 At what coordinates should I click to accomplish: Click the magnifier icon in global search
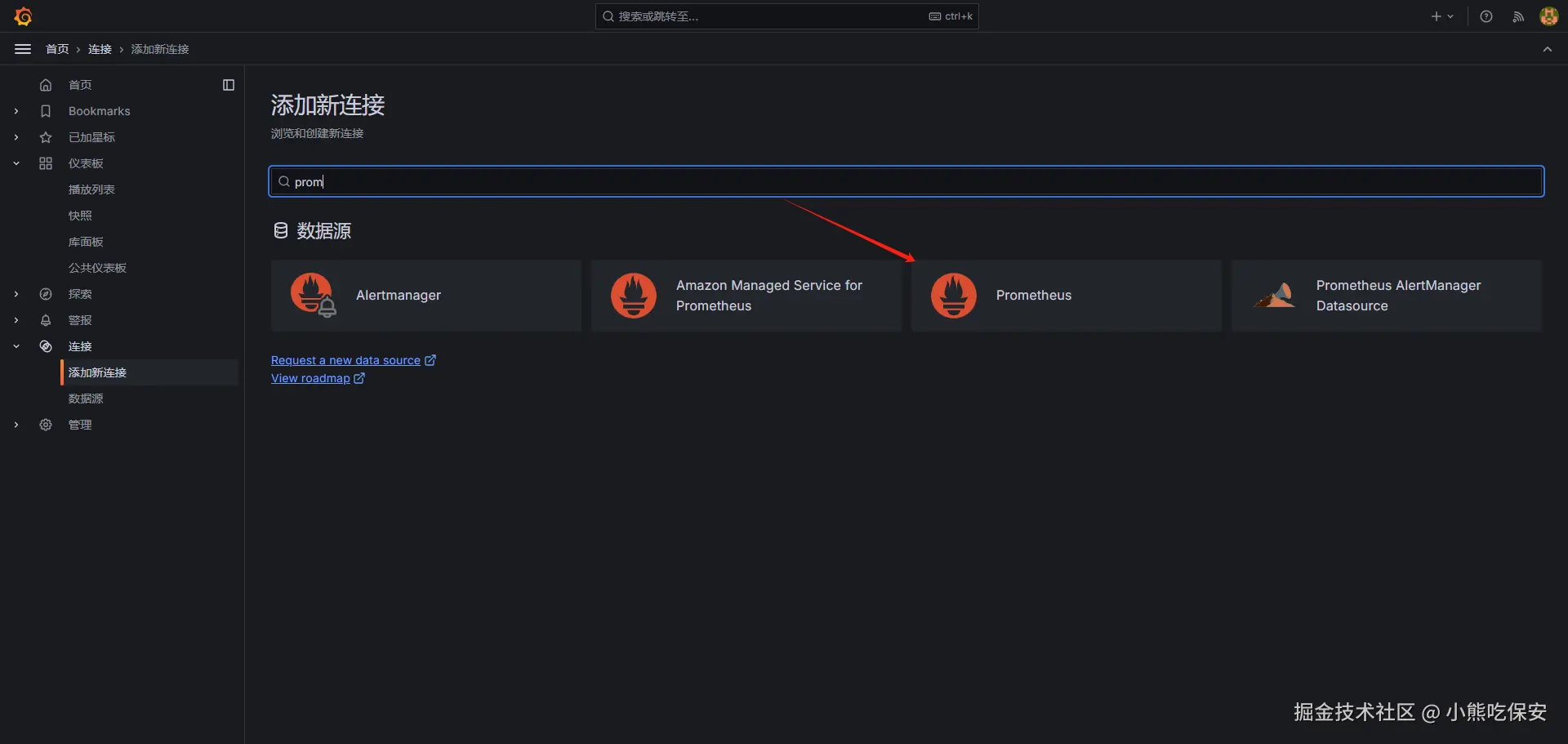tap(608, 16)
